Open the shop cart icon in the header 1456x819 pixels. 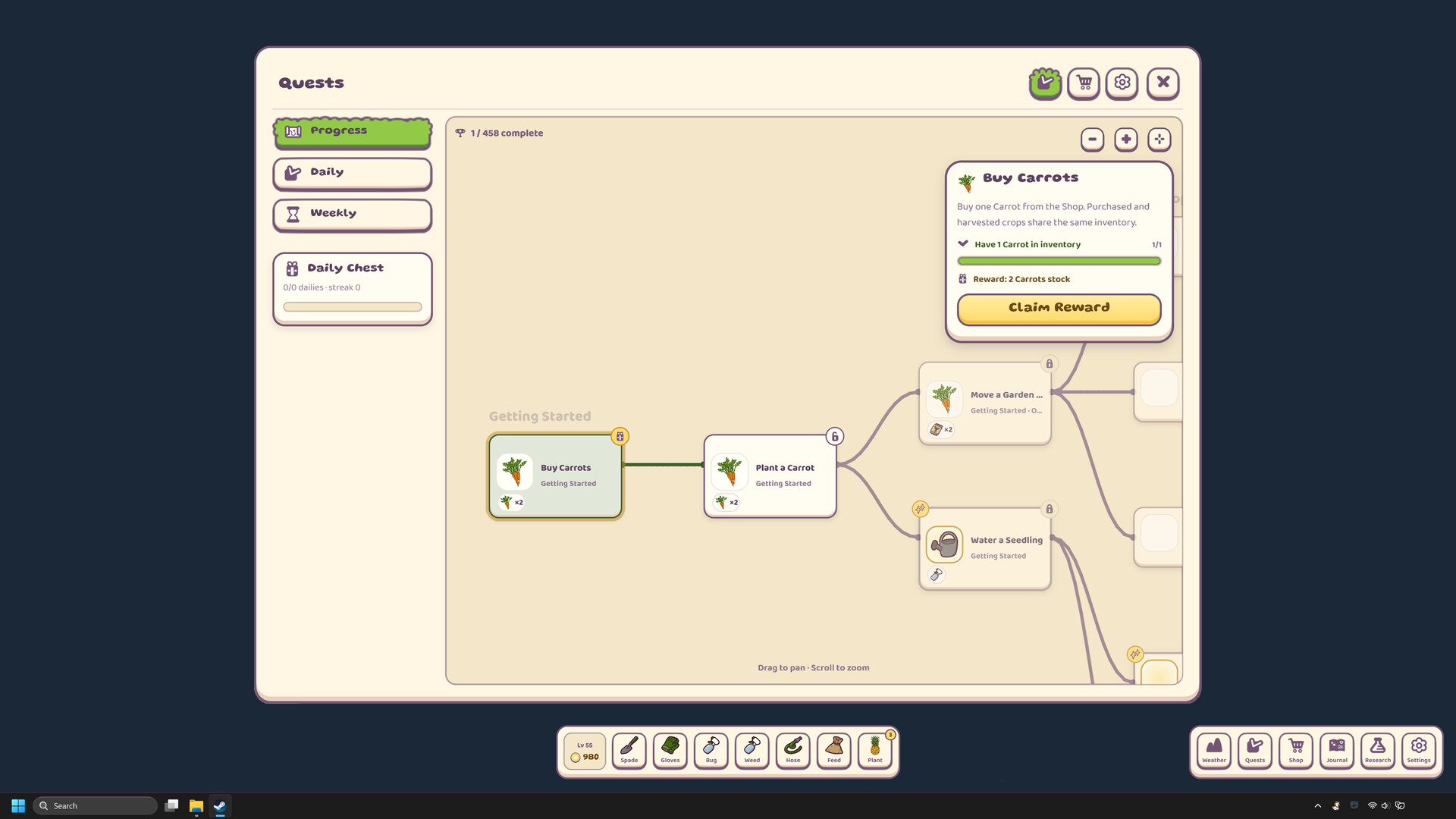[x=1084, y=83]
